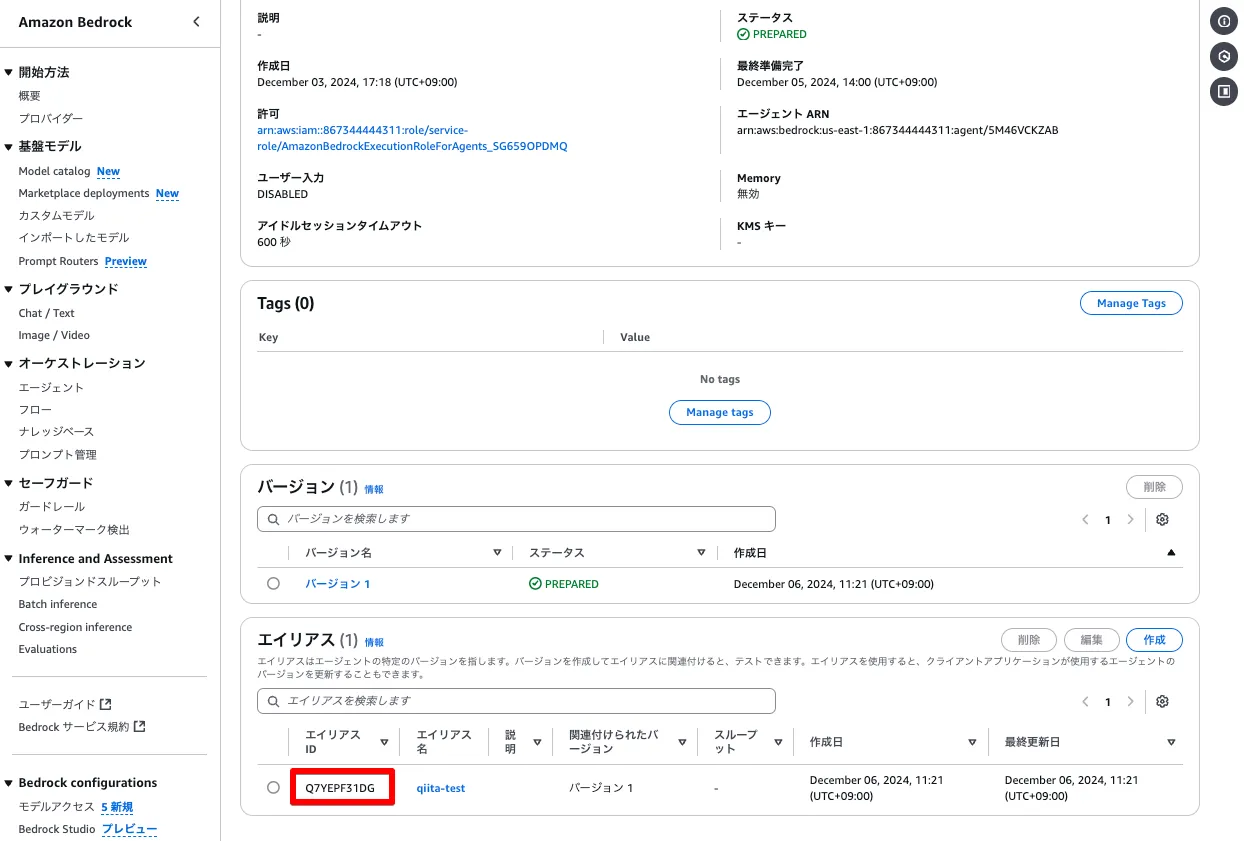This screenshot has height=841, width=1244.
Task: Open Model catalog in the sidebar
Action: (54, 171)
